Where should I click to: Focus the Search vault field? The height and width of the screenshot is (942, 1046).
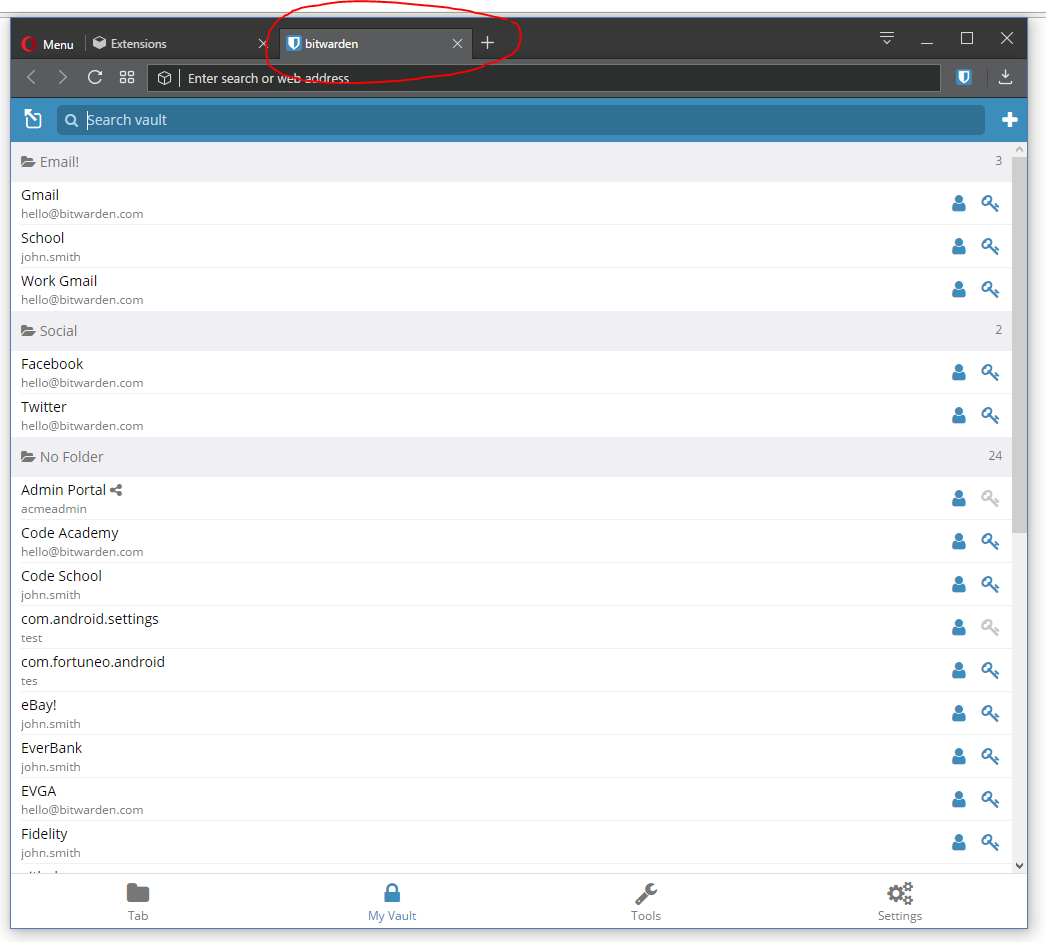tap(520, 120)
